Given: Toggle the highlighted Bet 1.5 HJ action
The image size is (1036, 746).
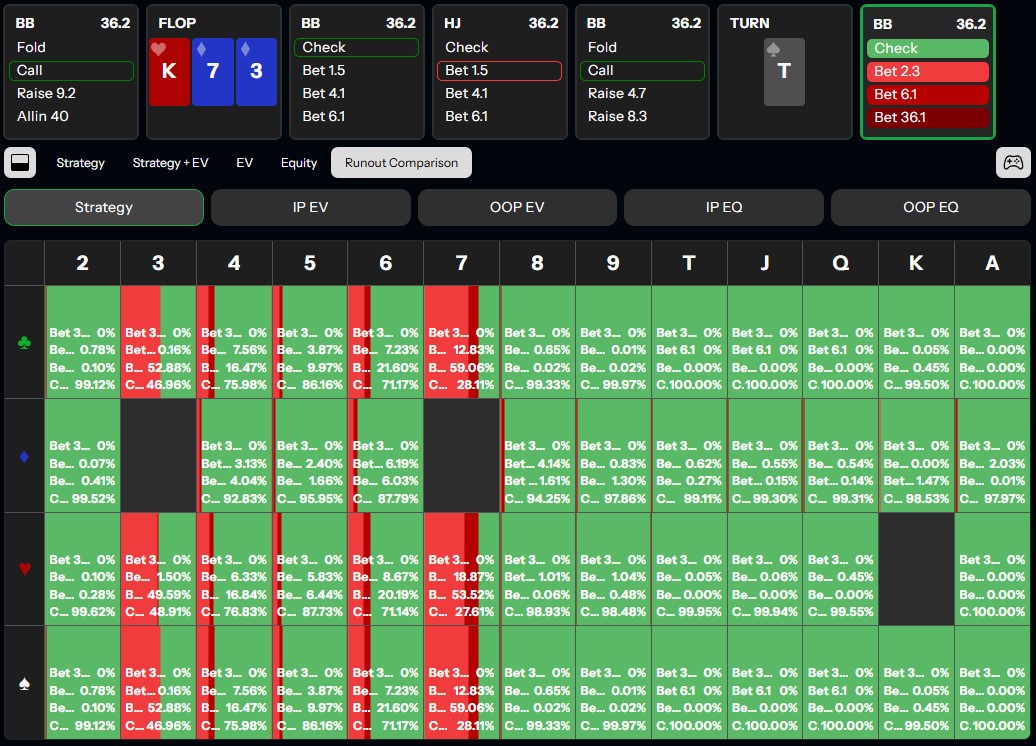Looking at the screenshot, I should 499,71.
